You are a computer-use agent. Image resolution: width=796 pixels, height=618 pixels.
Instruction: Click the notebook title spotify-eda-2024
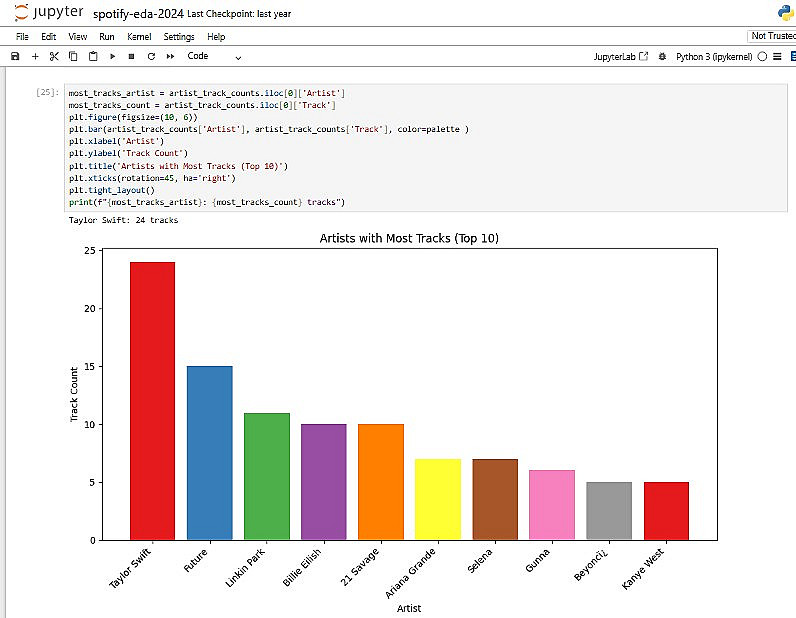pyautogui.click(x=138, y=14)
